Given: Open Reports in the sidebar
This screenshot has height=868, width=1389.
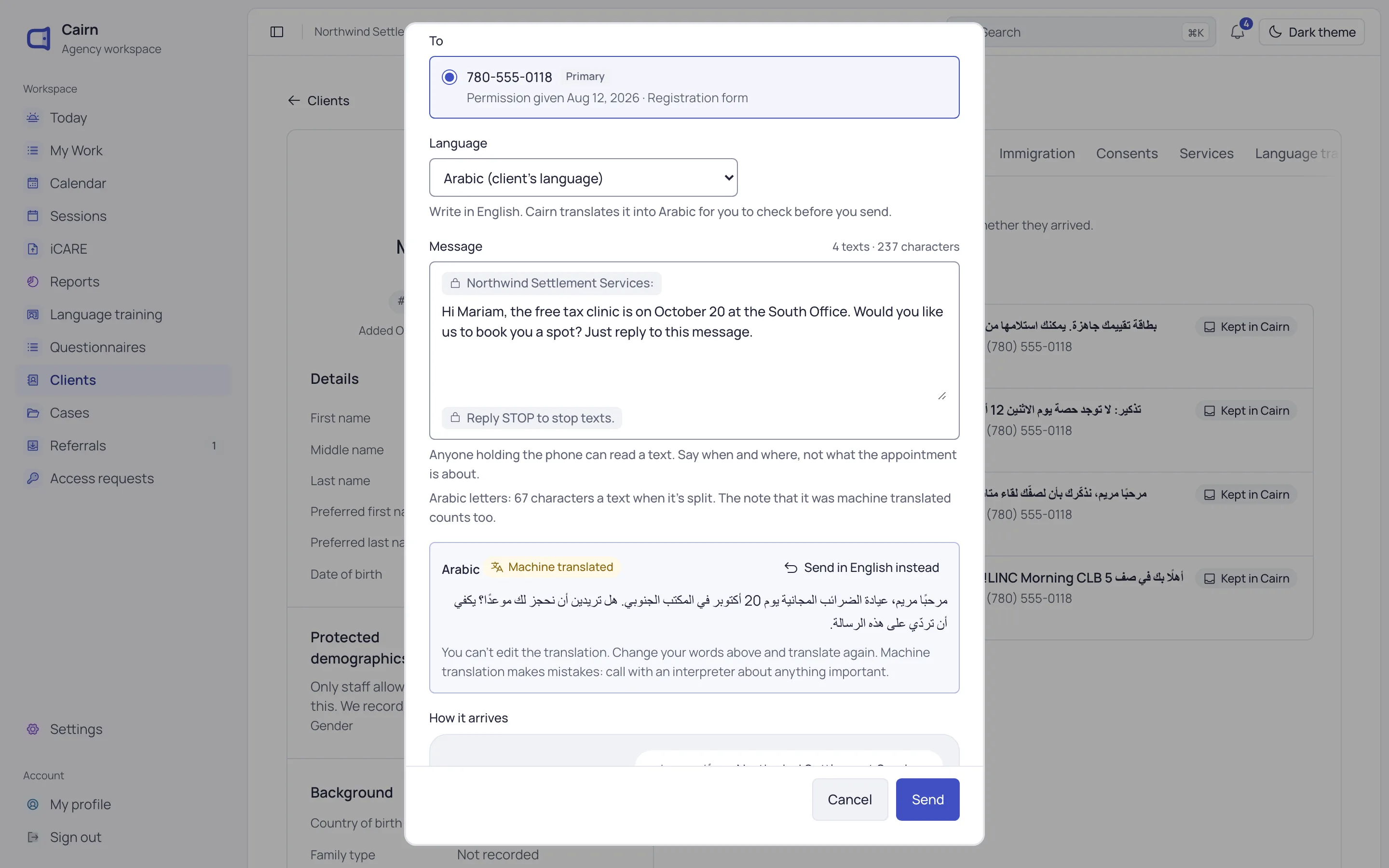Looking at the screenshot, I should tap(123, 281).
